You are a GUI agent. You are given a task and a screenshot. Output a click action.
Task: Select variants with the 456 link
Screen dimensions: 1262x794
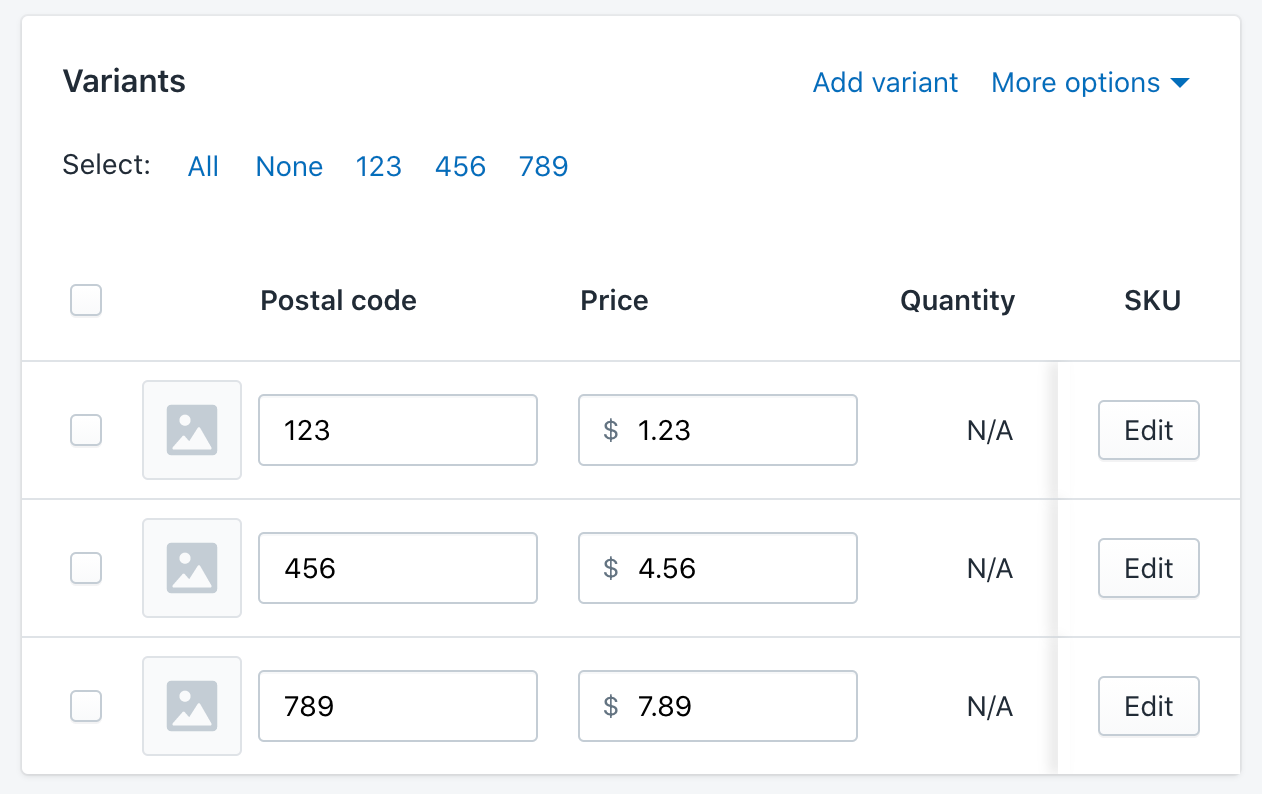(x=460, y=166)
